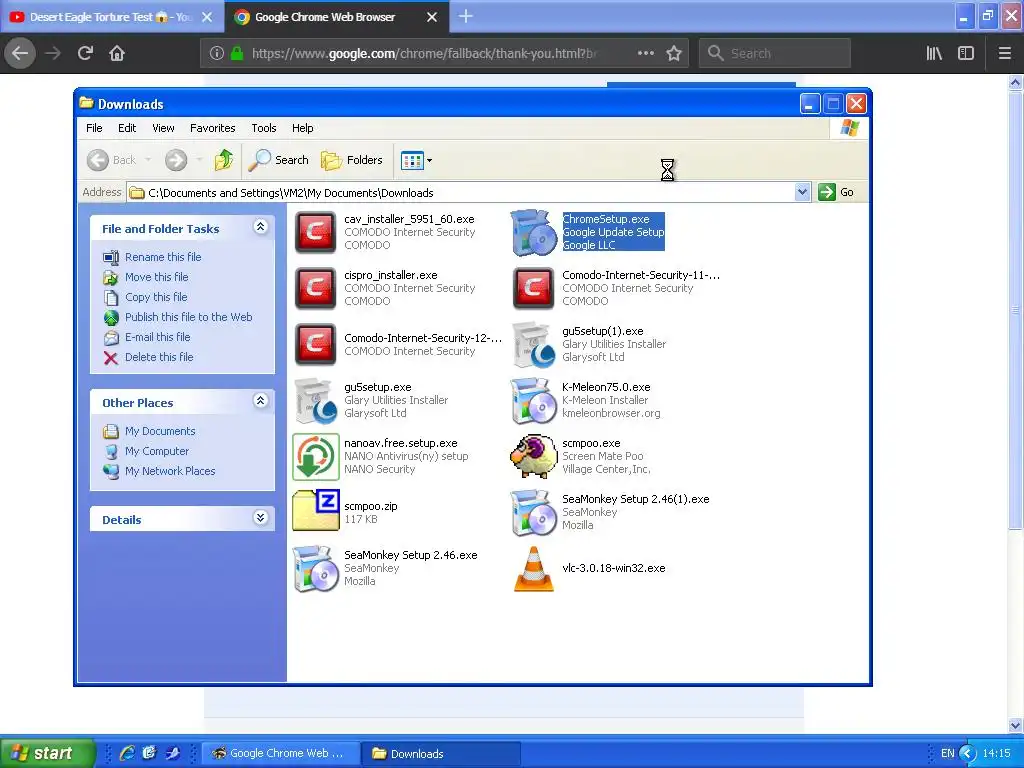The image size is (1024, 768).
Task: Open the Firefox hamburger menu
Action: point(1005,53)
